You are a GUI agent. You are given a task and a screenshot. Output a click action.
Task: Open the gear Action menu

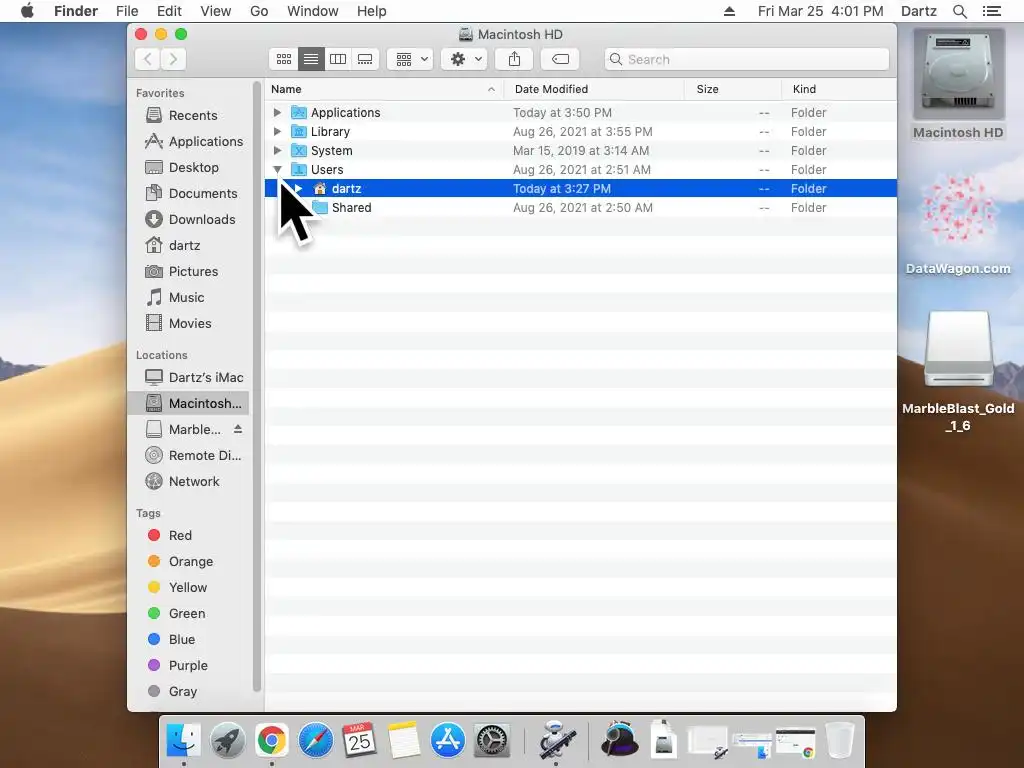pyautogui.click(x=464, y=59)
